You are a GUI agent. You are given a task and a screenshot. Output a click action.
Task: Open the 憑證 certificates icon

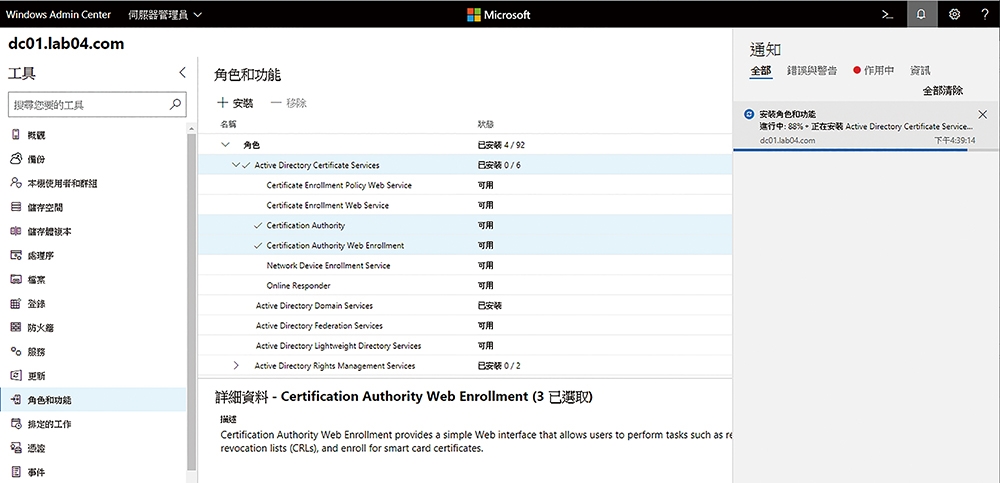coord(16,448)
